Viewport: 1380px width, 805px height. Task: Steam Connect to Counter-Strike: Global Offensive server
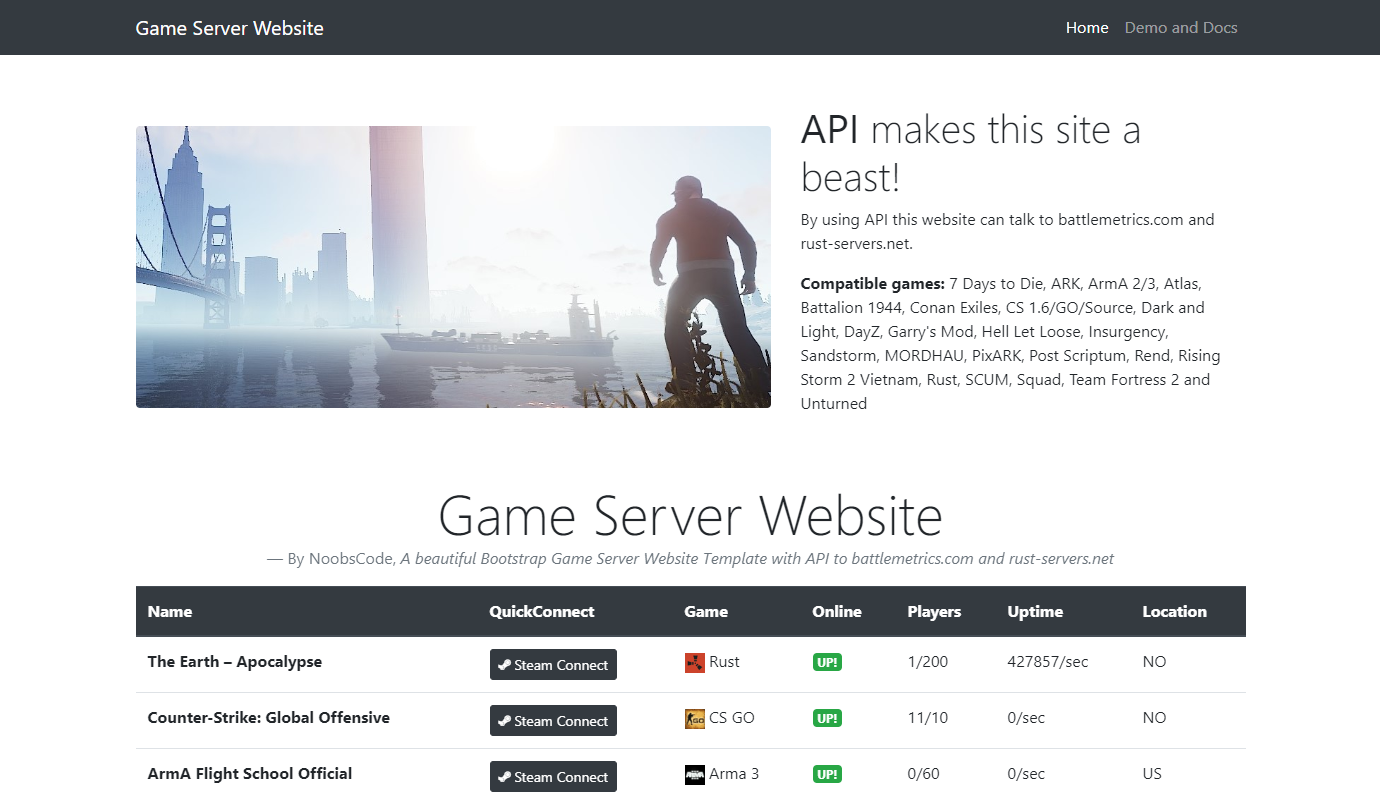point(553,721)
